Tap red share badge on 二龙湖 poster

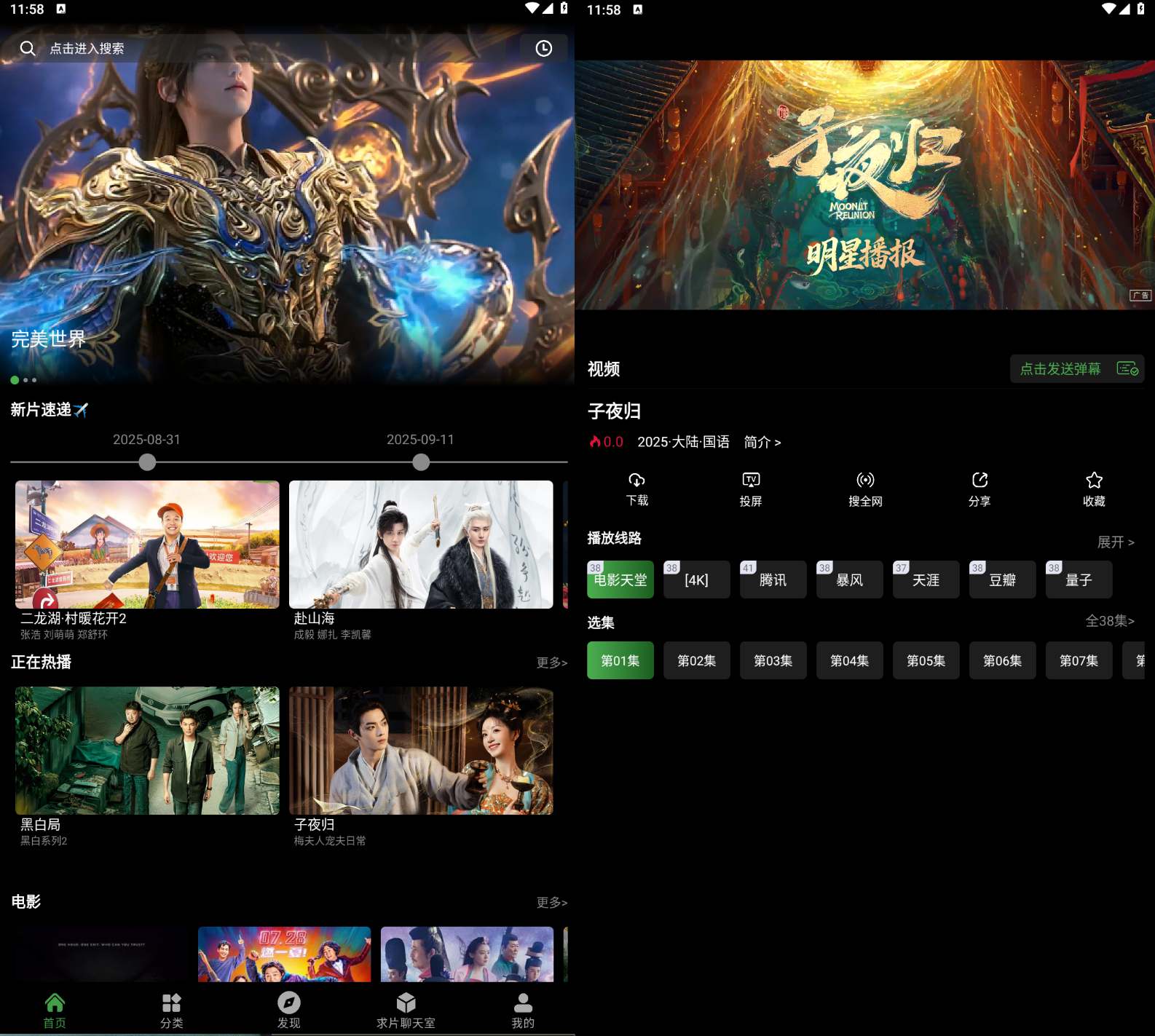pyautogui.click(x=46, y=600)
